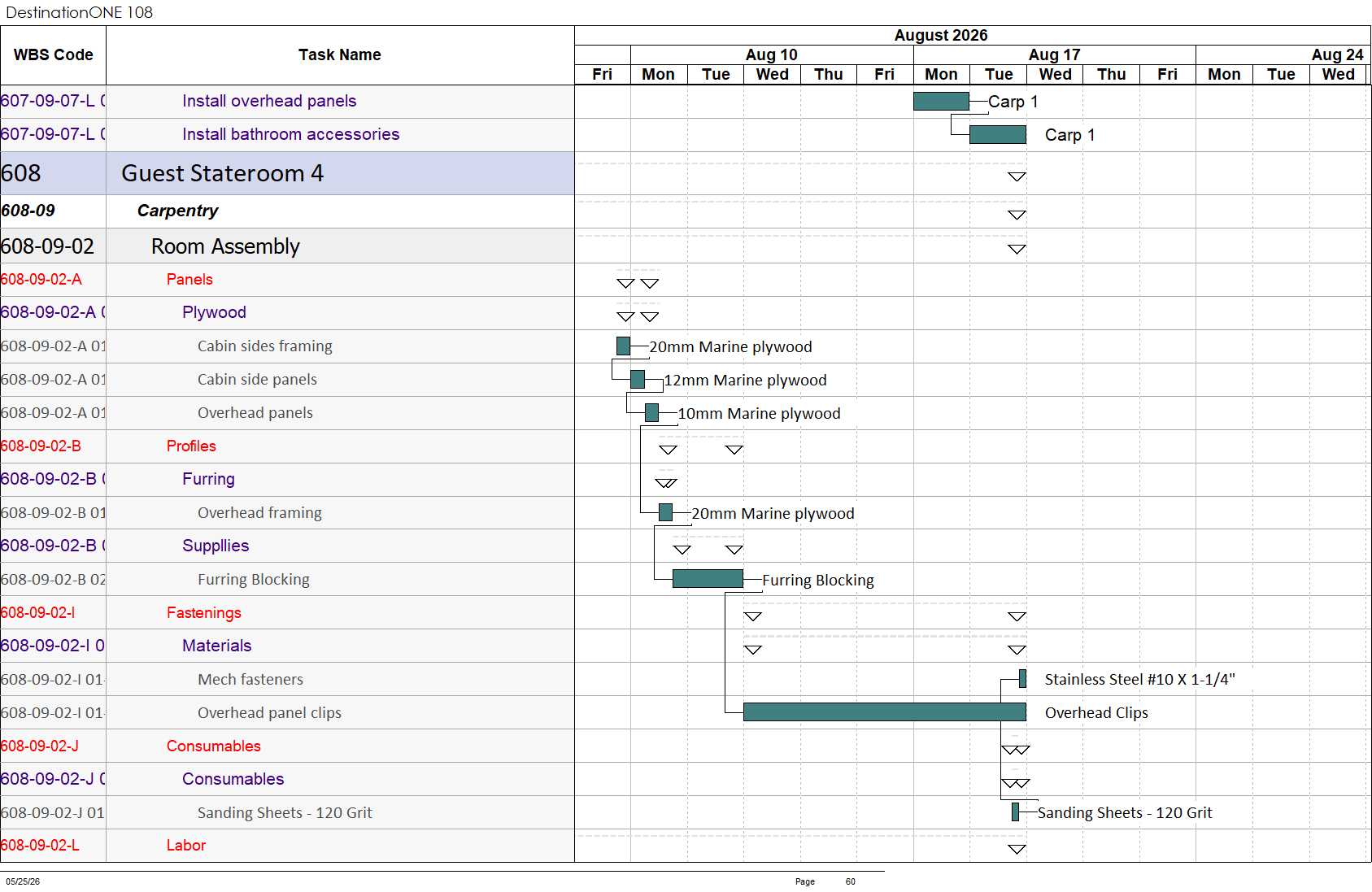The width and height of the screenshot is (1372, 892).
Task: Click the Carpentry summary end marker
Action: [x=1017, y=215]
